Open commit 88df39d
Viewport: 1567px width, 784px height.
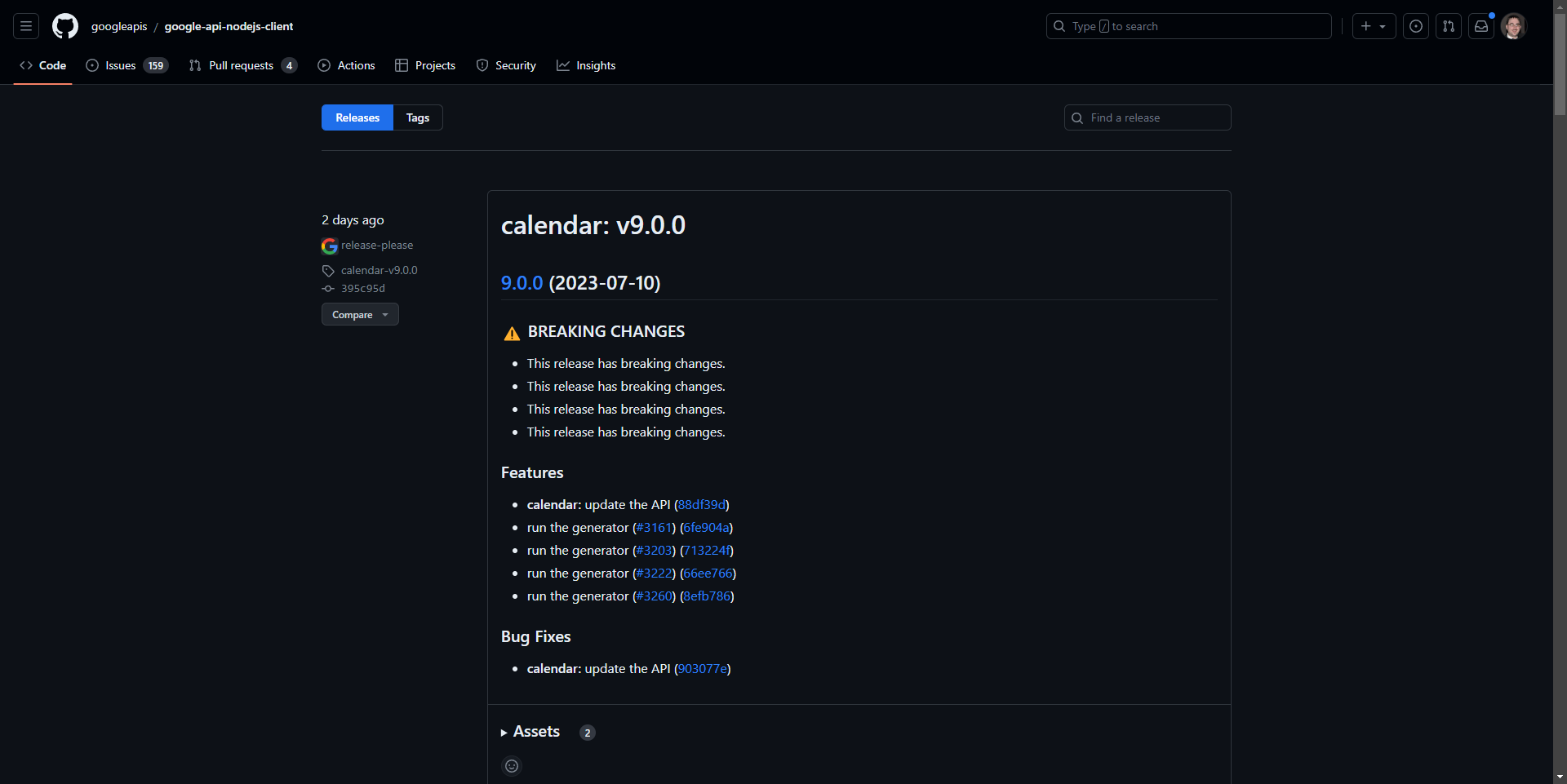point(702,504)
